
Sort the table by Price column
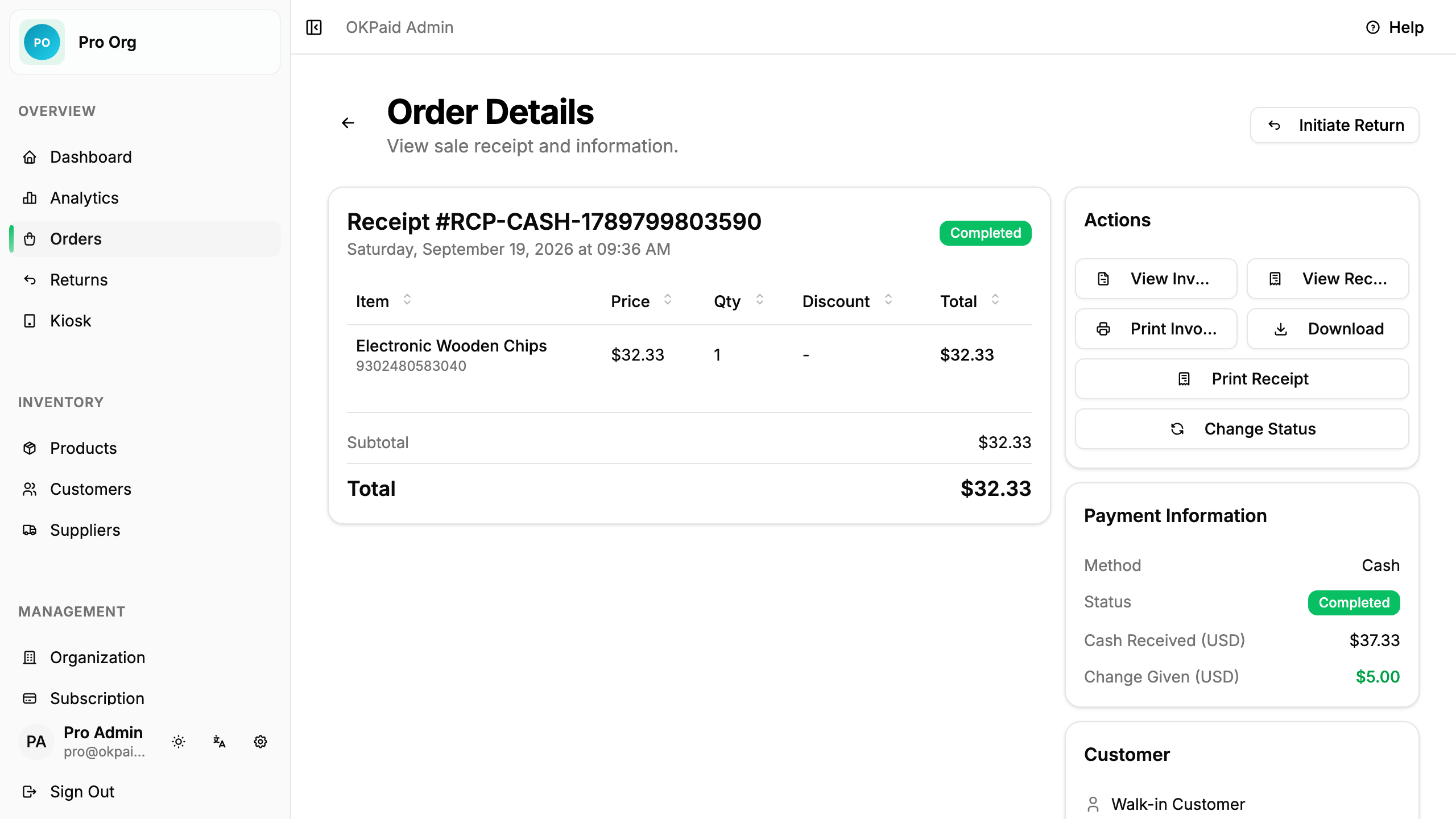point(668,300)
